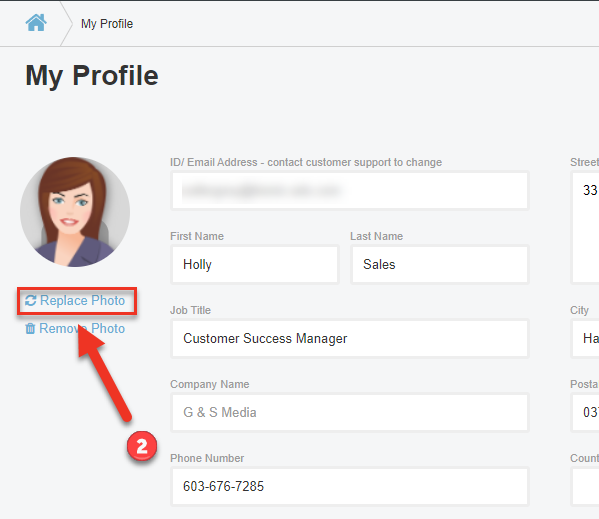The height and width of the screenshot is (519, 599).
Task: Click the Last Name field containing Sales
Action: click(440, 264)
